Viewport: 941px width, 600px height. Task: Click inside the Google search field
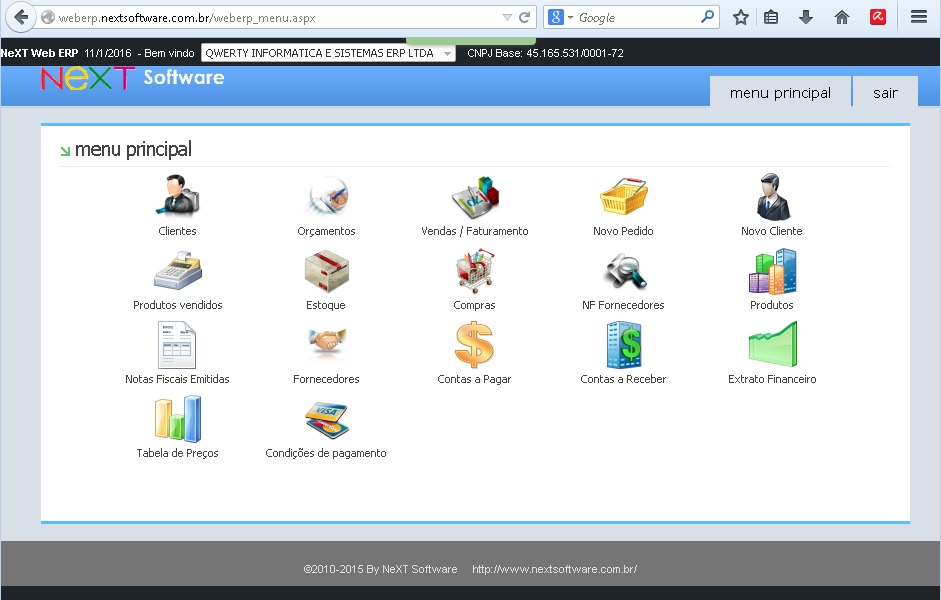point(636,18)
